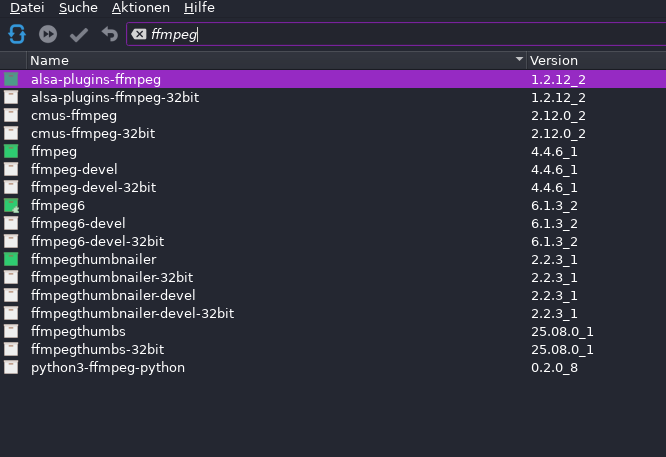Click the undo changes arrow icon
Image resolution: width=666 pixels, height=457 pixels.
point(110,35)
